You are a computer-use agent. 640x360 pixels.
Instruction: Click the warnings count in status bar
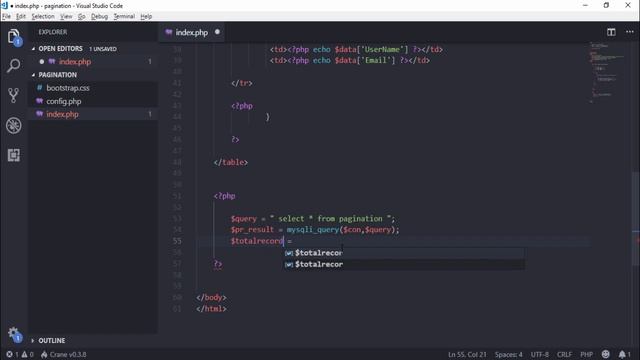(27, 354)
